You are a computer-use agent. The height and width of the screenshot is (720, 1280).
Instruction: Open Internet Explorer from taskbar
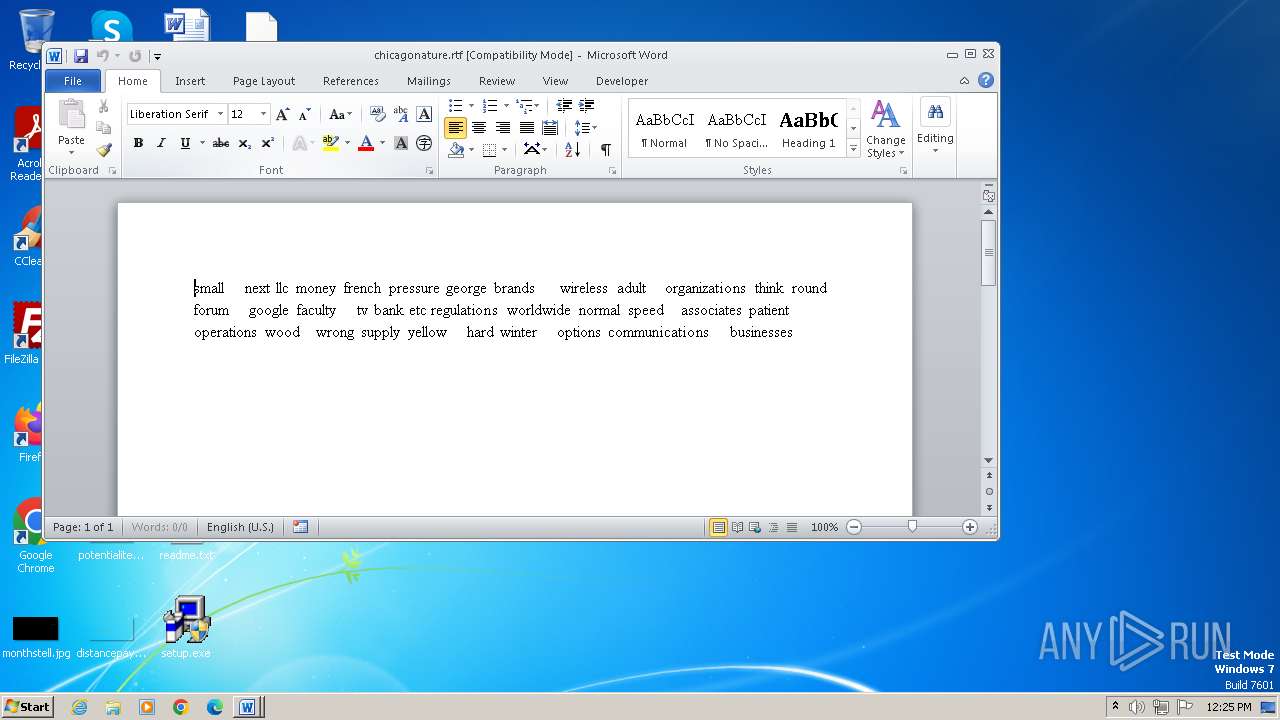(79, 707)
